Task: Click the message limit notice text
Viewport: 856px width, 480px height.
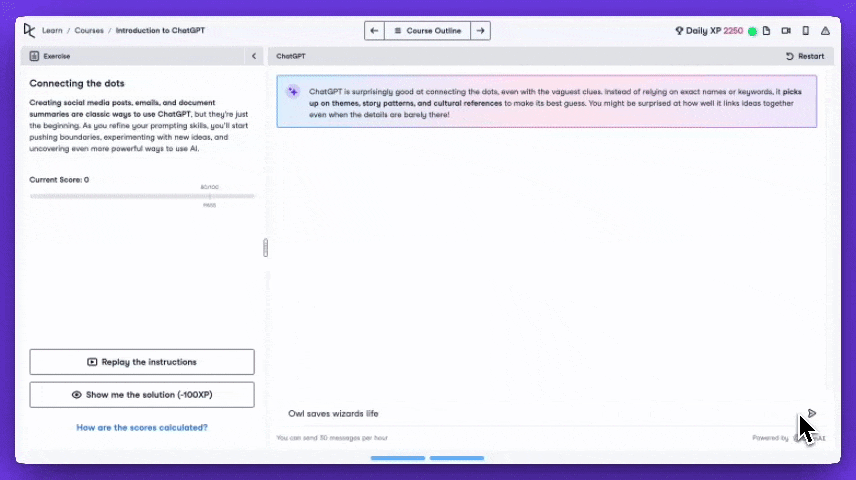Action: coord(332,438)
